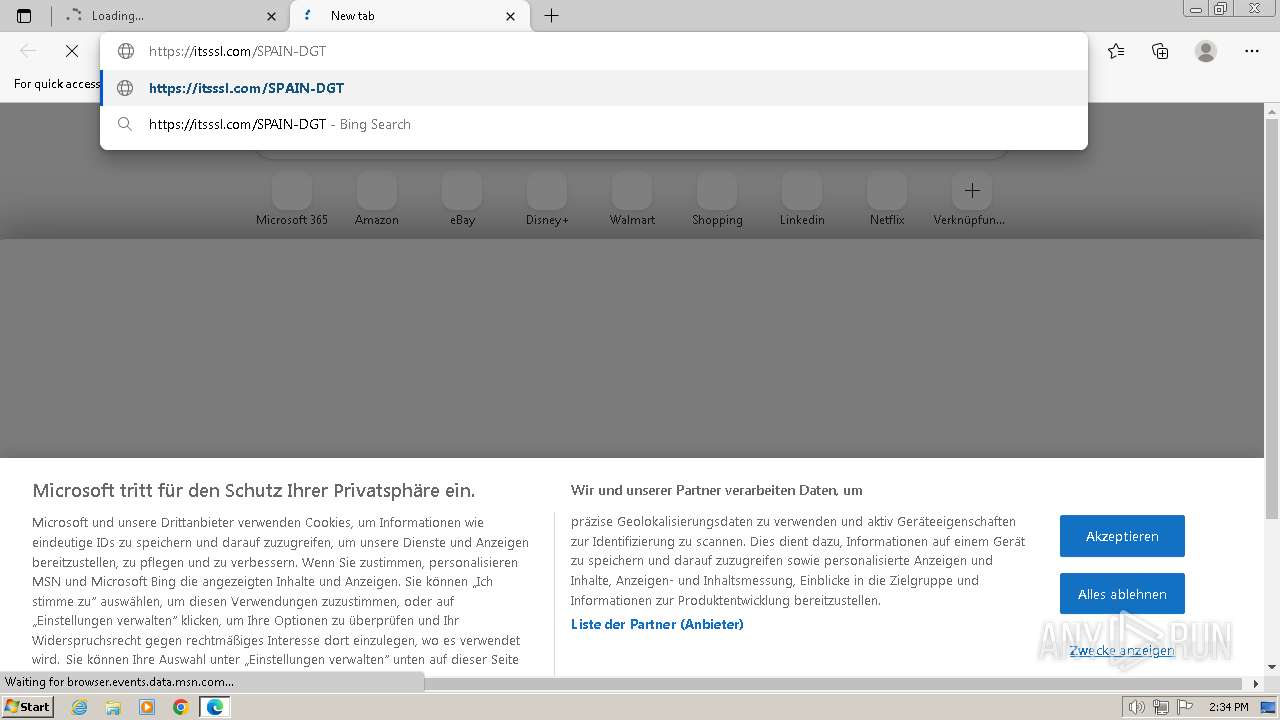Click the Alles ablehnen button

[x=1122, y=594]
